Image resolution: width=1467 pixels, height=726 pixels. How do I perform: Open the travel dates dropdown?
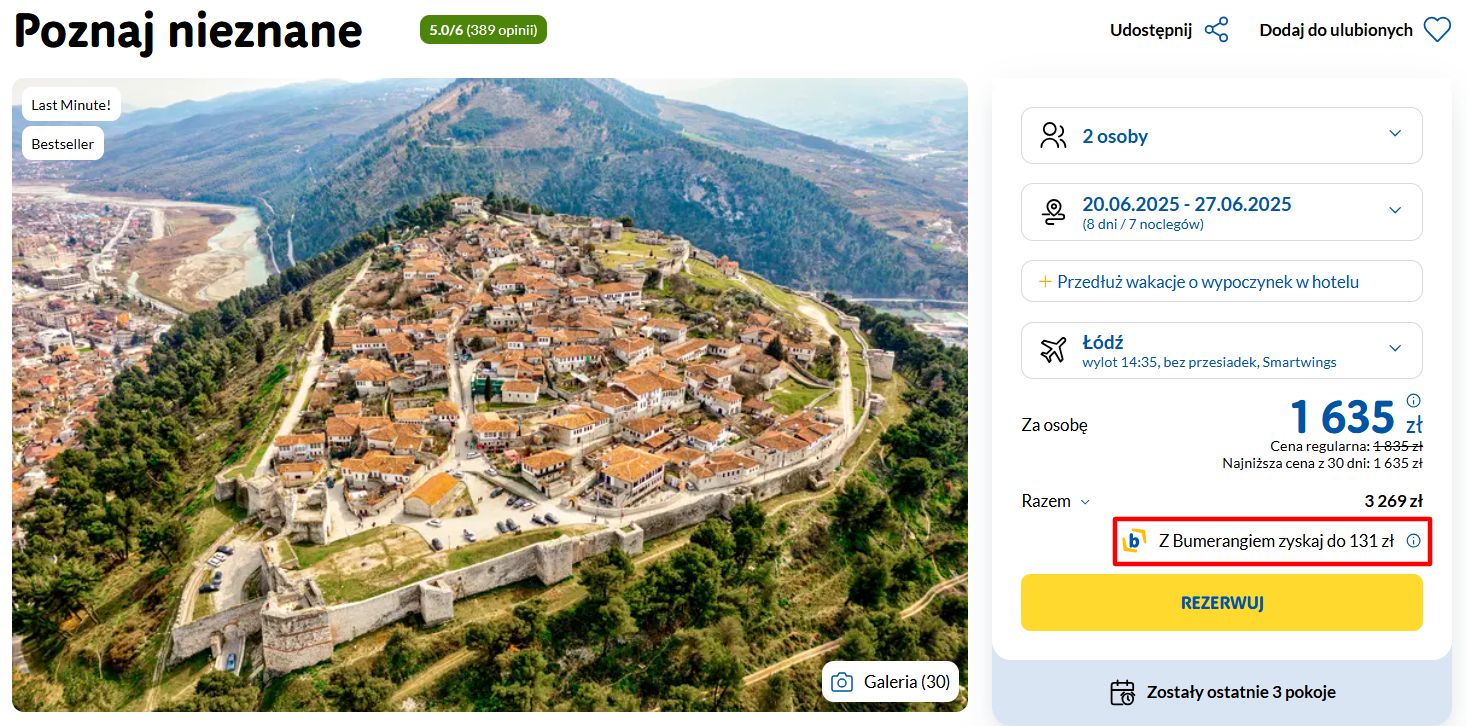click(x=1395, y=210)
